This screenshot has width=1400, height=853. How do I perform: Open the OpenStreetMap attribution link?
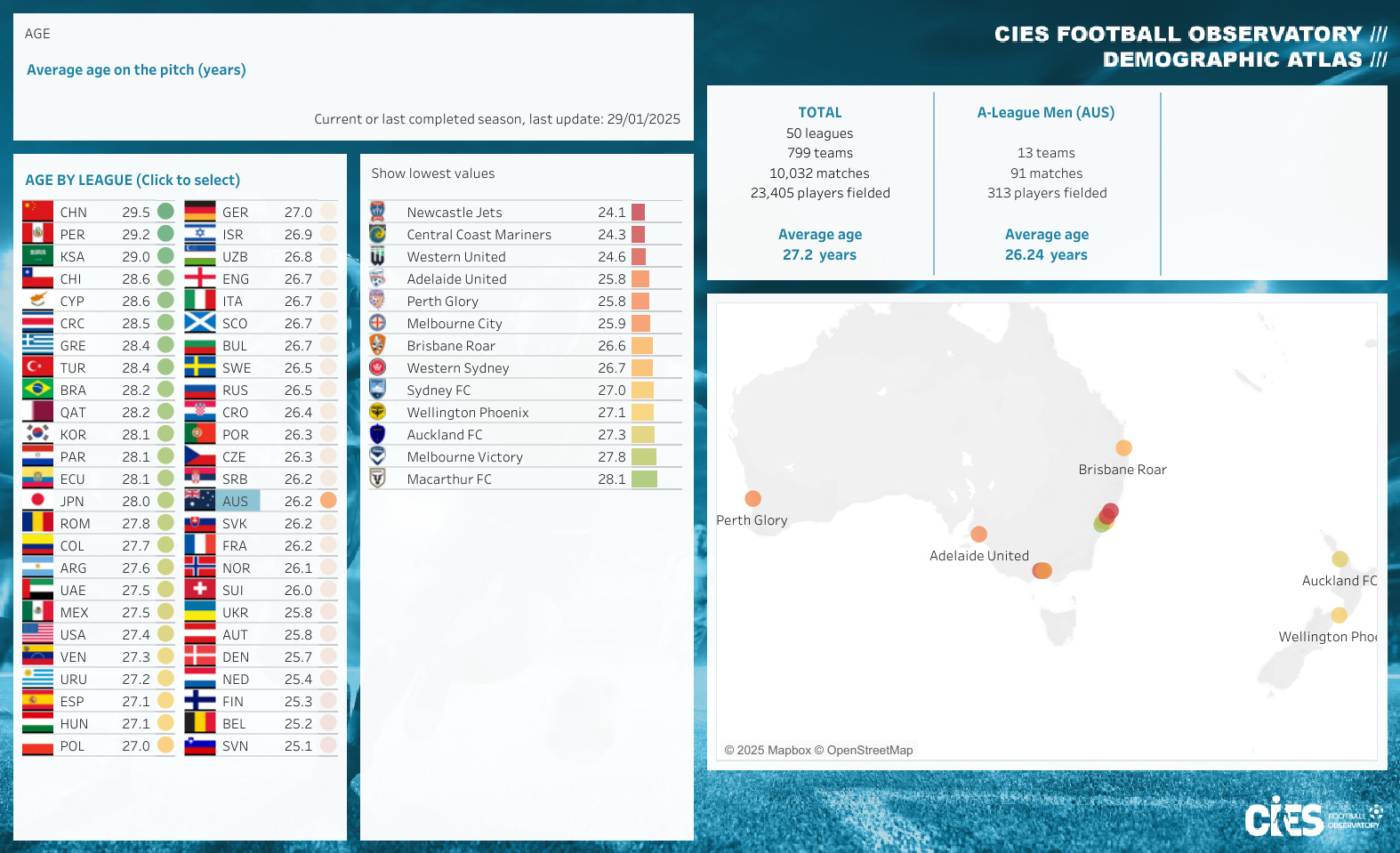pos(864,750)
